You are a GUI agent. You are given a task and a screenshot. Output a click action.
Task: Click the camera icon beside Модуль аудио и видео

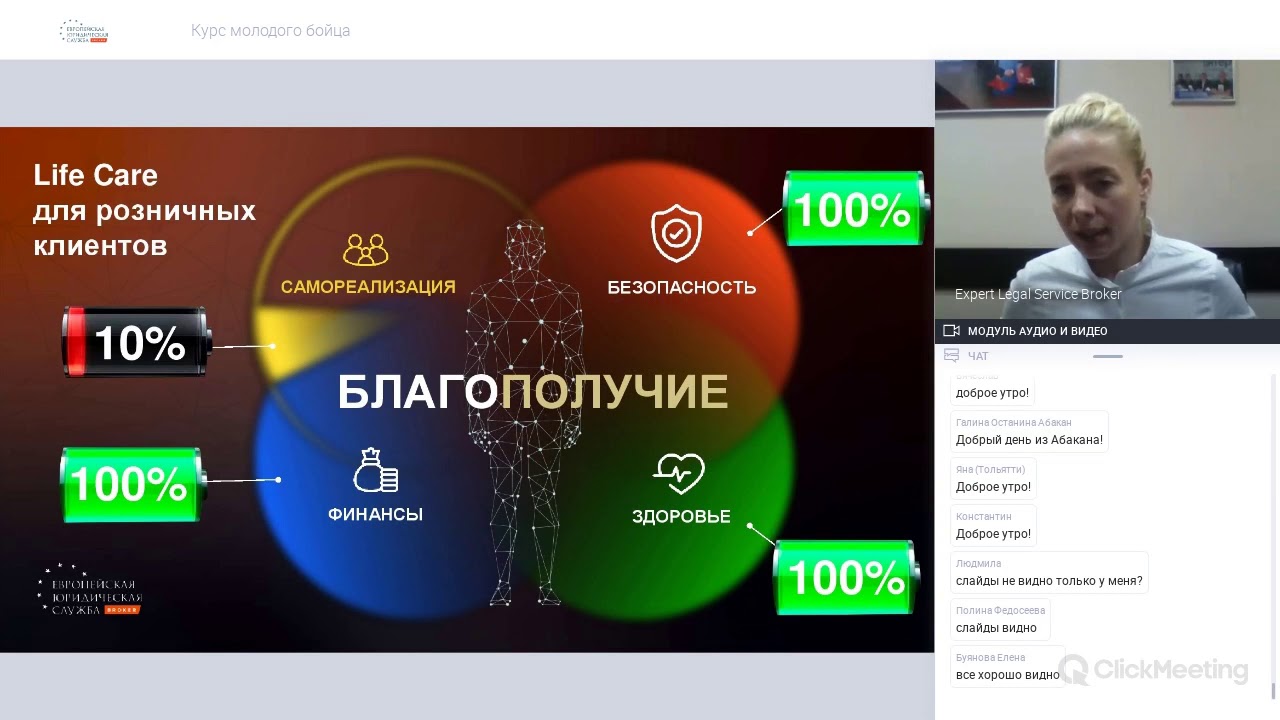click(951, 331)
